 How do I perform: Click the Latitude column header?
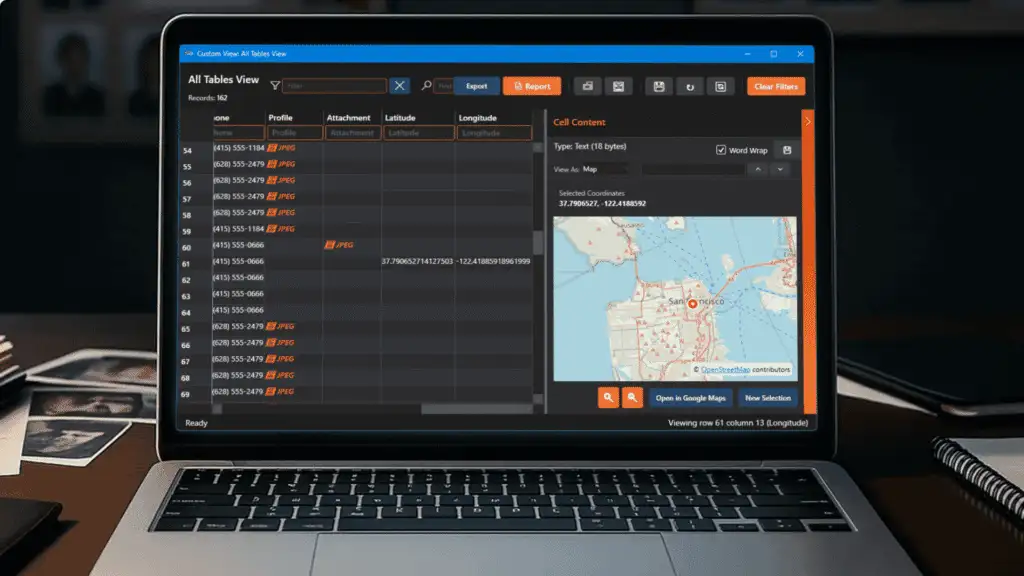402,118
